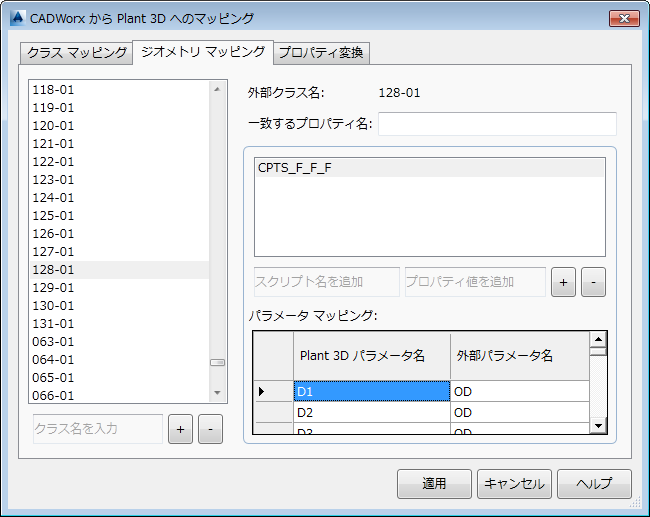This screenshot has width=650, height=517.
Task: Click the 適用 (Apply) button
Action: 434,484
